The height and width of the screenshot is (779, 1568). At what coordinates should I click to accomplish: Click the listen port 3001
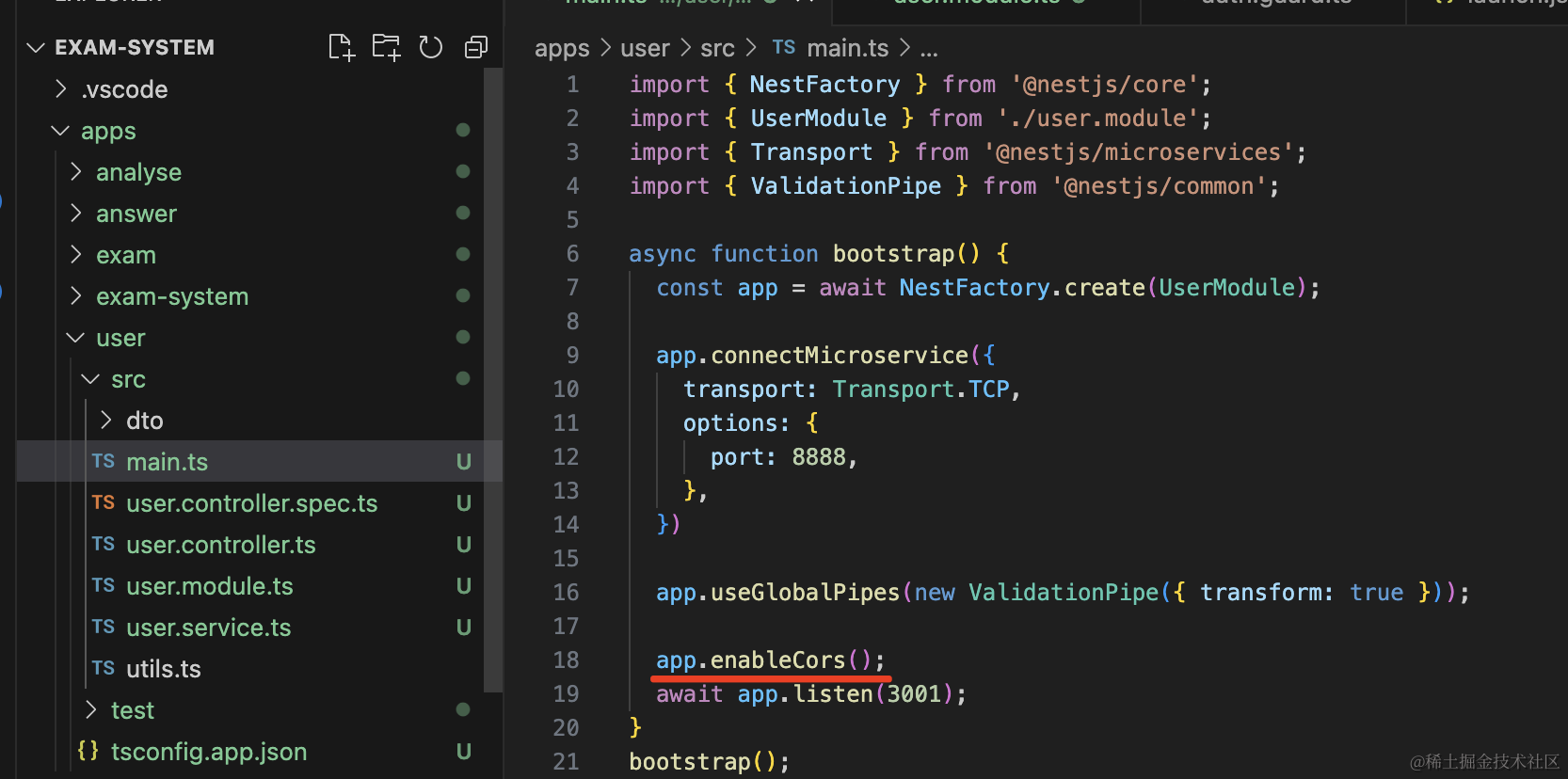914,694
